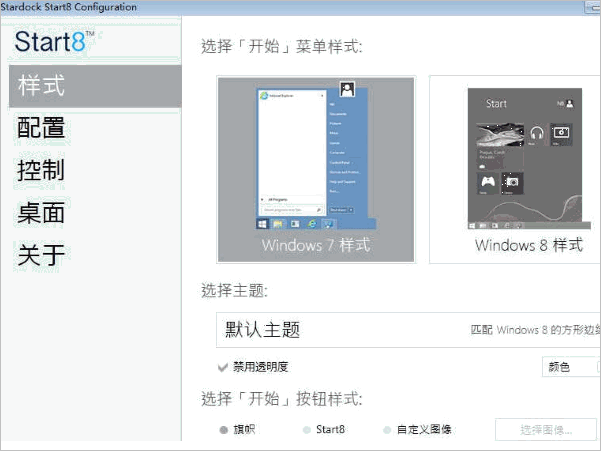
Task: Choose the 自定义图像 radio option
Action: click(x=387, y=430)
